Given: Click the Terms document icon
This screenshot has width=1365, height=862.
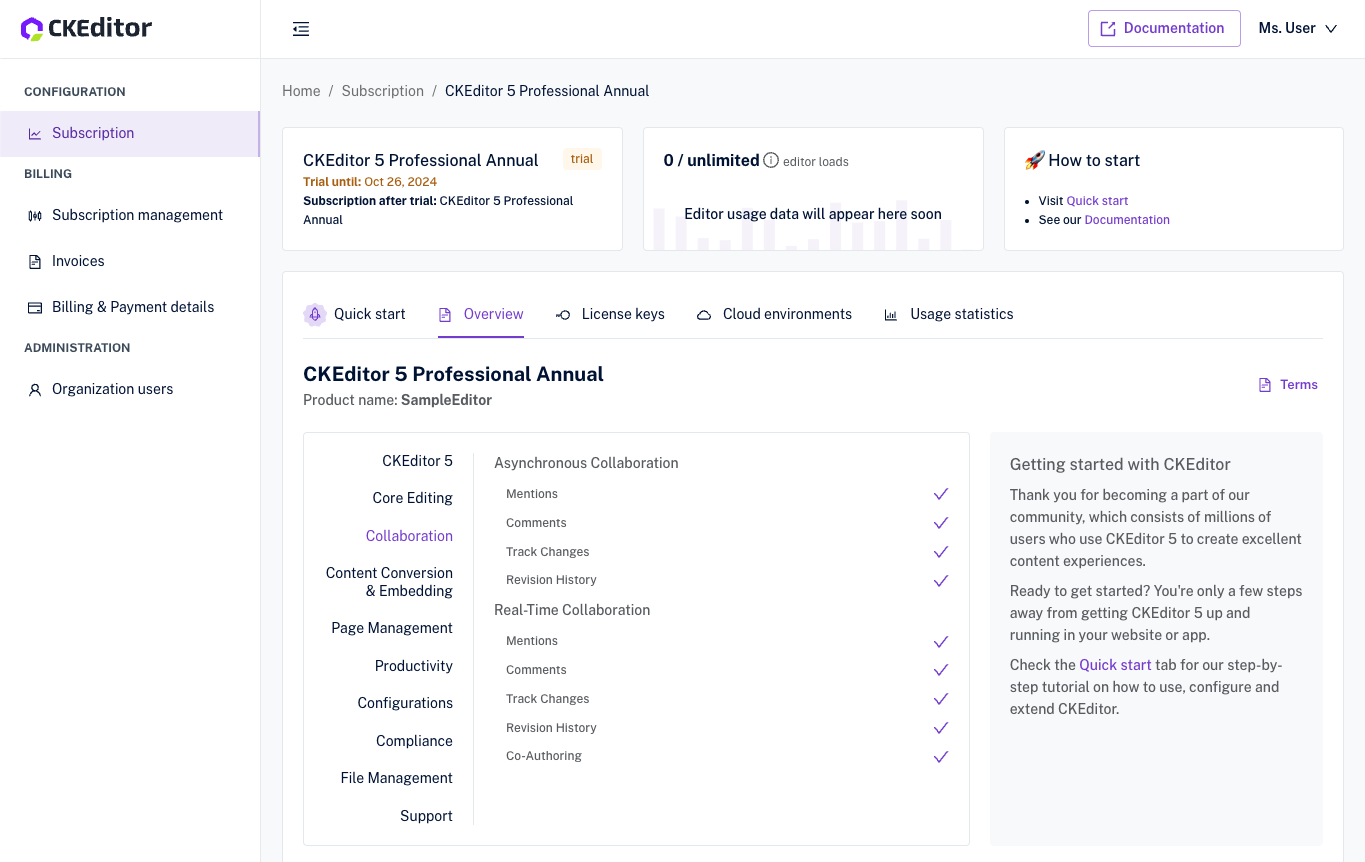Looking at the screenshot, I should [x=1265, y=385].
